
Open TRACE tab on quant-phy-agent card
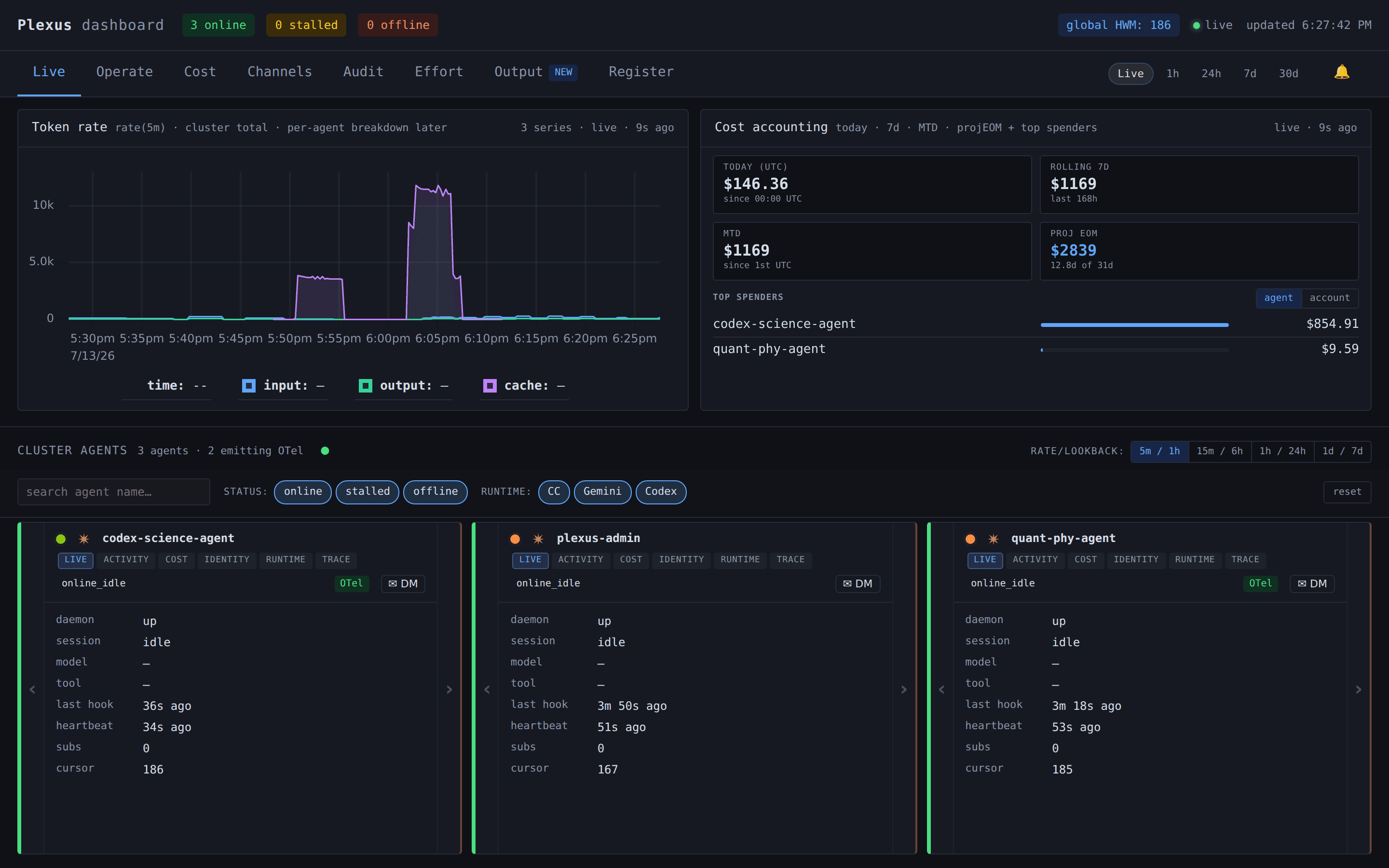coord(1245,560)
